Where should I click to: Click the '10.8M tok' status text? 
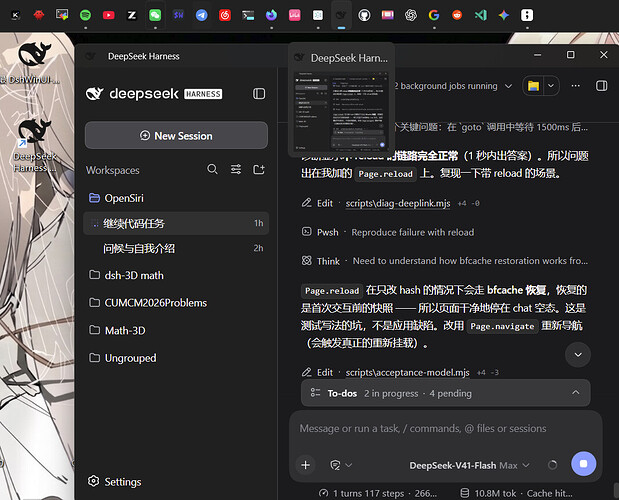495,493
